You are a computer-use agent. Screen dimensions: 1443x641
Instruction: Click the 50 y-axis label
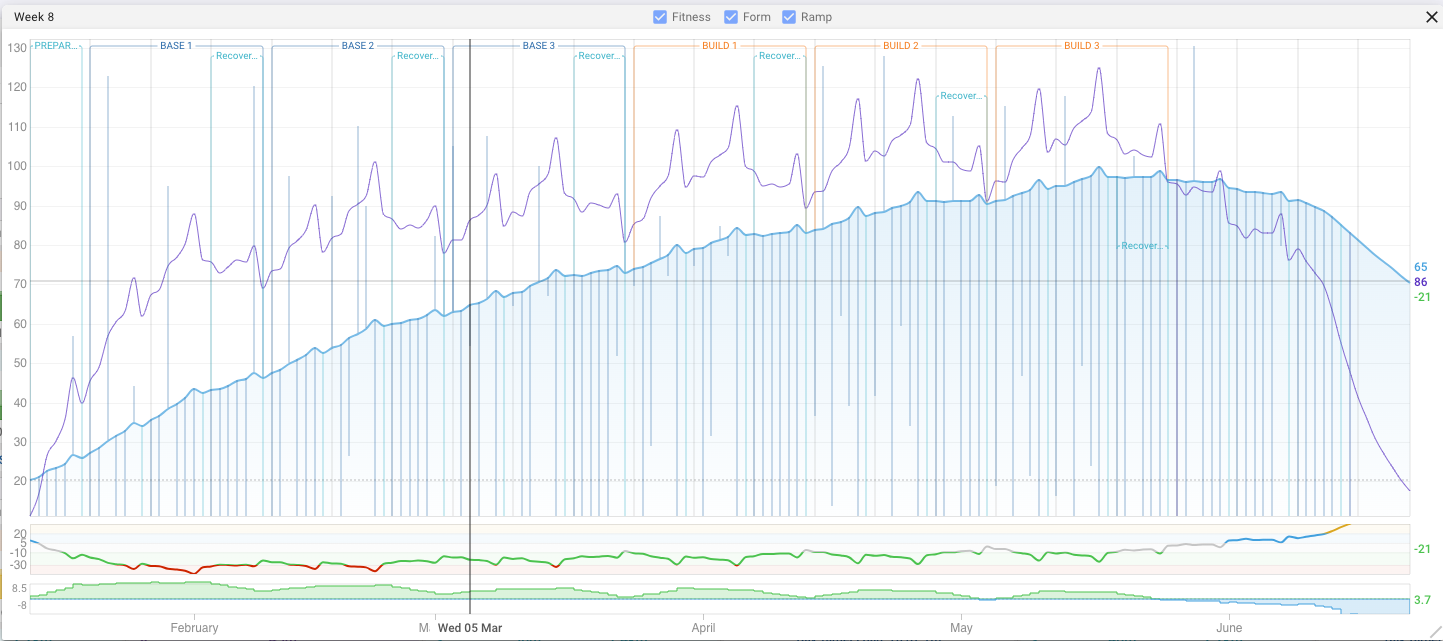(20, 364)
